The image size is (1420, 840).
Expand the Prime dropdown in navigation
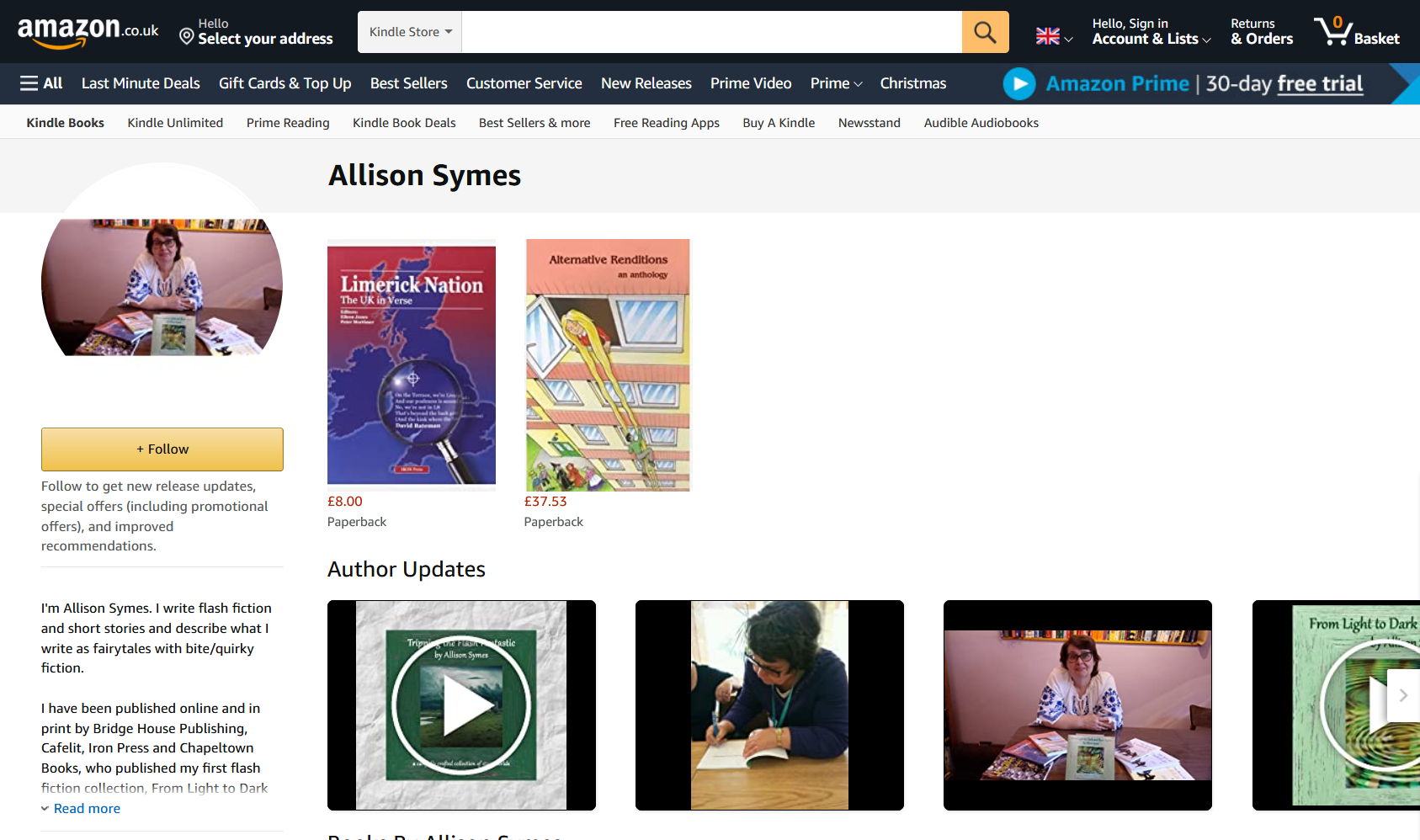836,83
